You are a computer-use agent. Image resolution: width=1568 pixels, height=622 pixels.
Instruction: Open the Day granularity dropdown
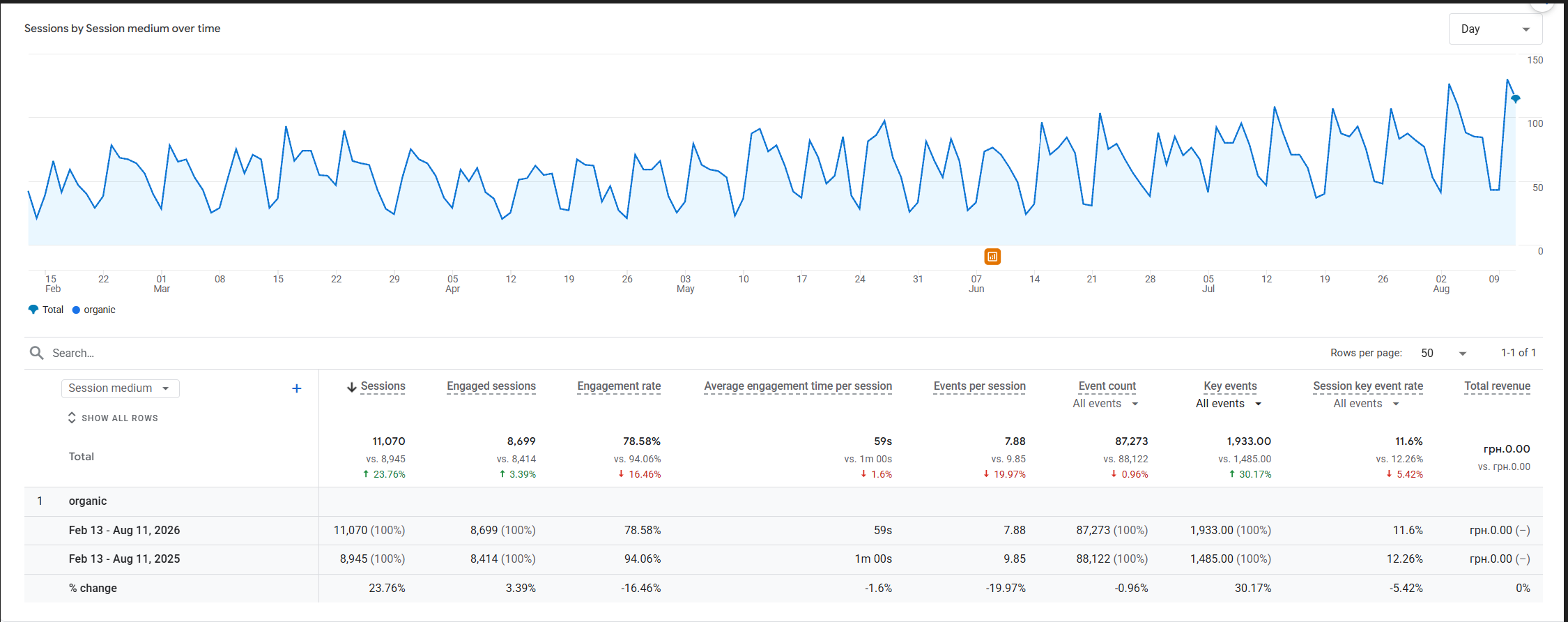pos(1496,29)
